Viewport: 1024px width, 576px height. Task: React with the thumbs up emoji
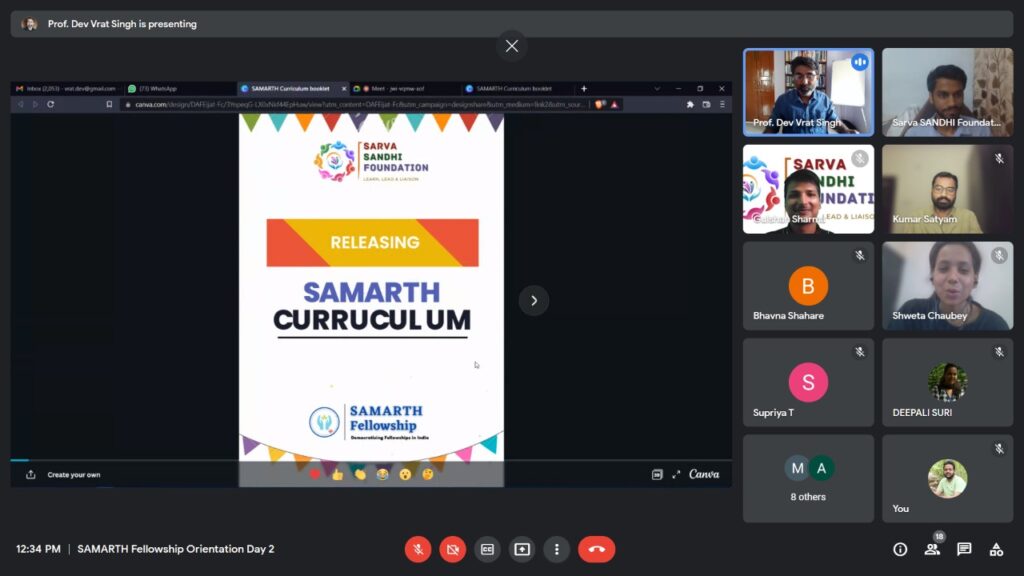pos(337,475)
